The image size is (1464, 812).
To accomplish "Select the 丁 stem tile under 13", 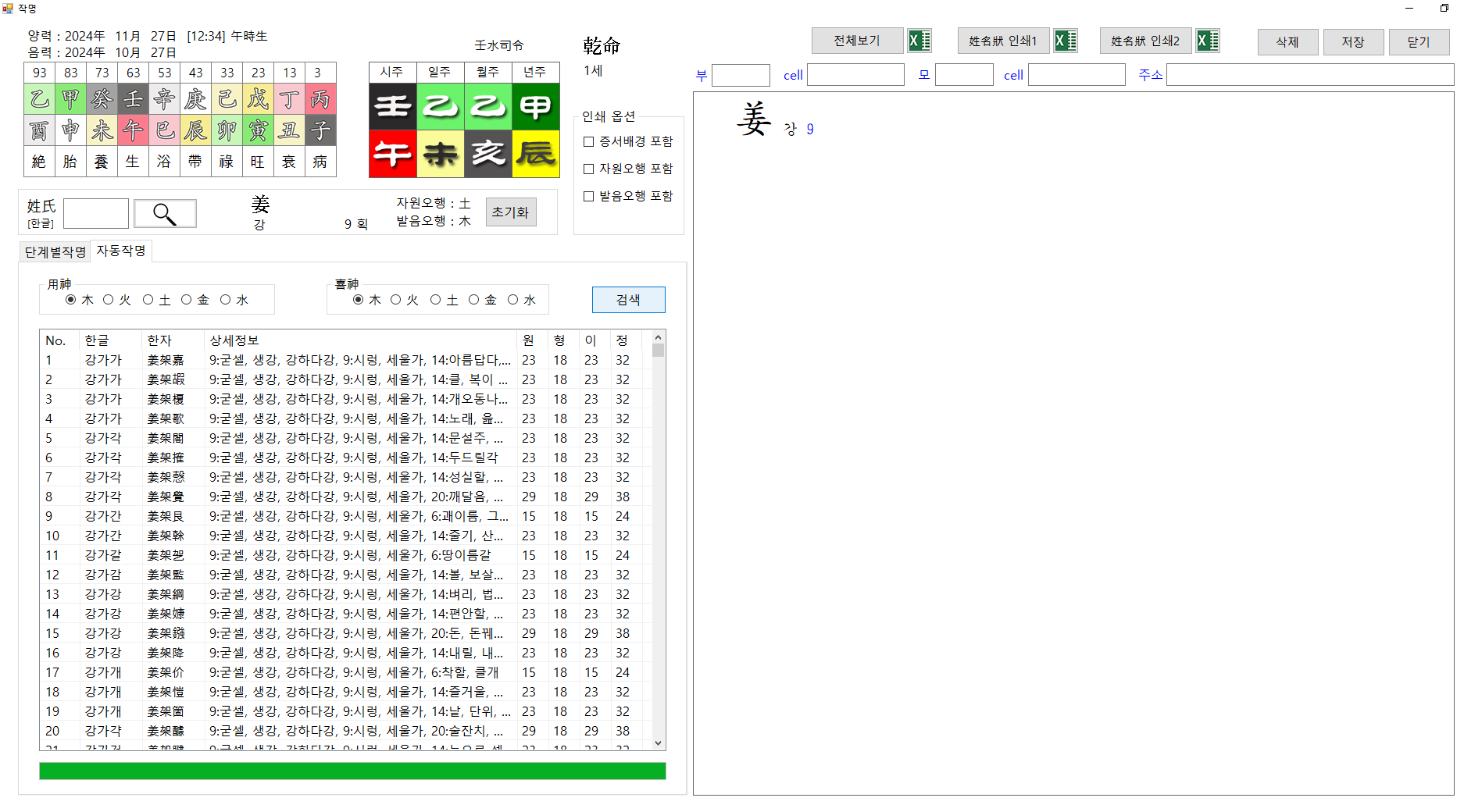I will [x=289, y=99].
